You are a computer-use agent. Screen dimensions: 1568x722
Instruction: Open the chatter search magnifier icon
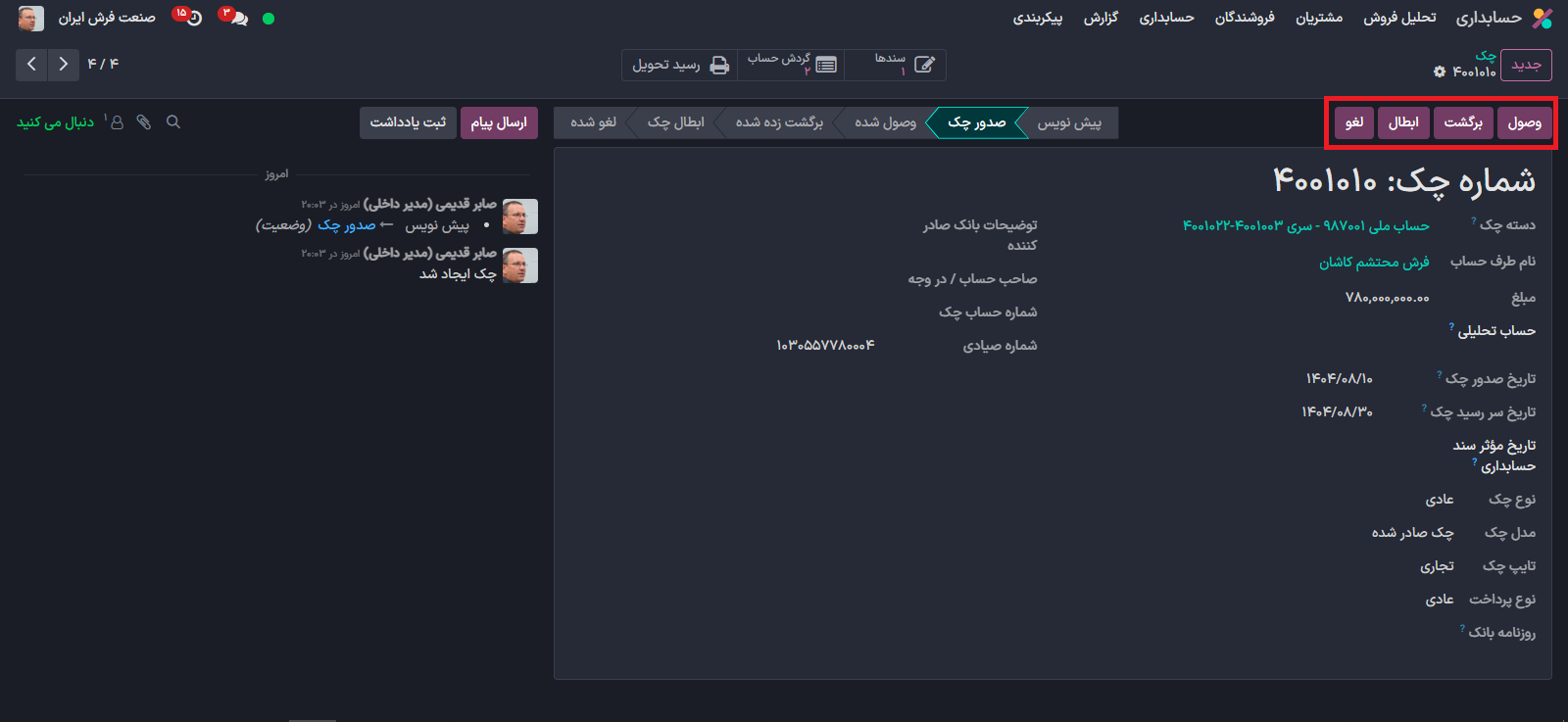(x=173, y=122)
